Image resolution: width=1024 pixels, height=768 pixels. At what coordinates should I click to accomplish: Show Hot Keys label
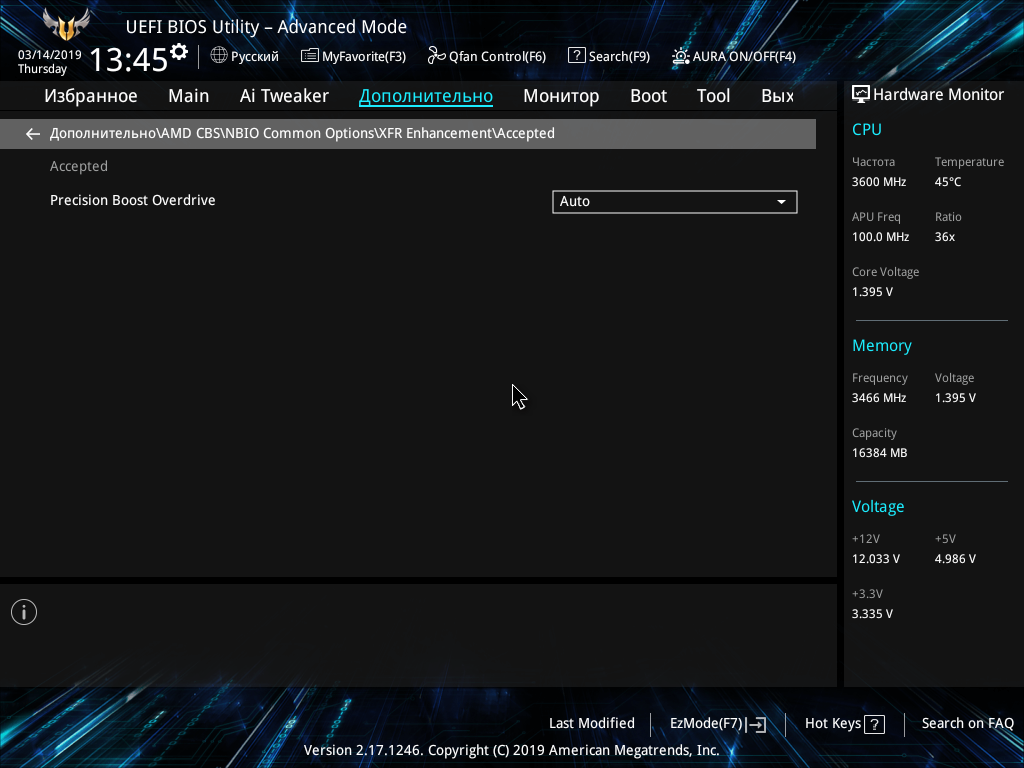point(833,724)
